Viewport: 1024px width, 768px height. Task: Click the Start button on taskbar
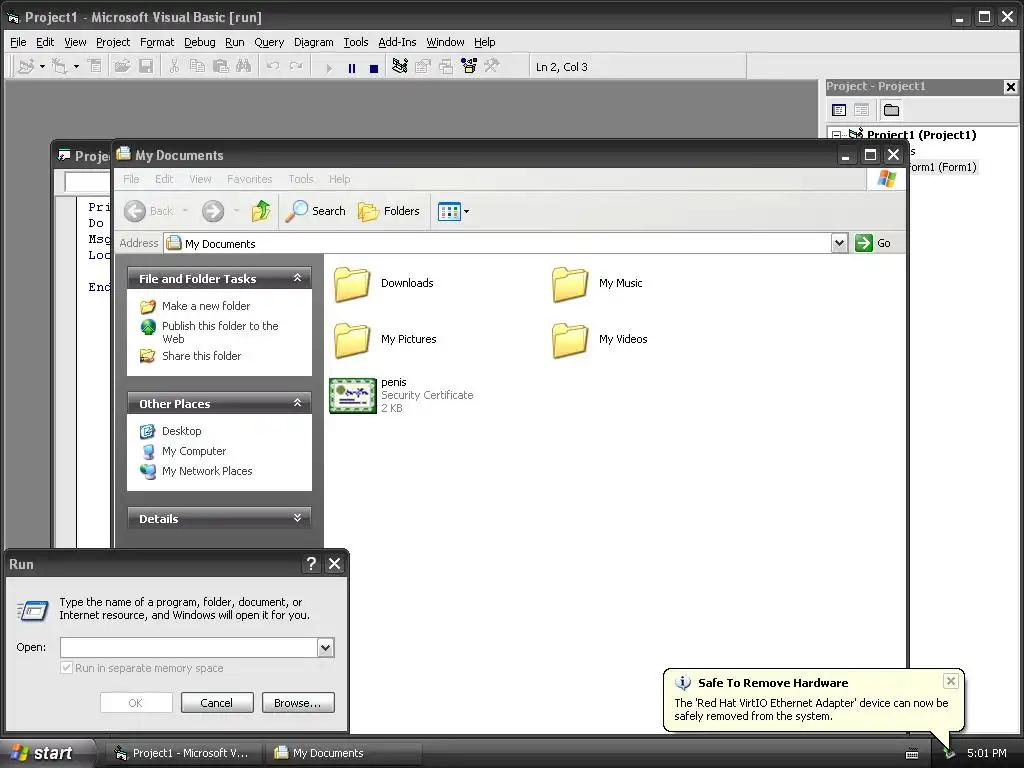[47, 753]
